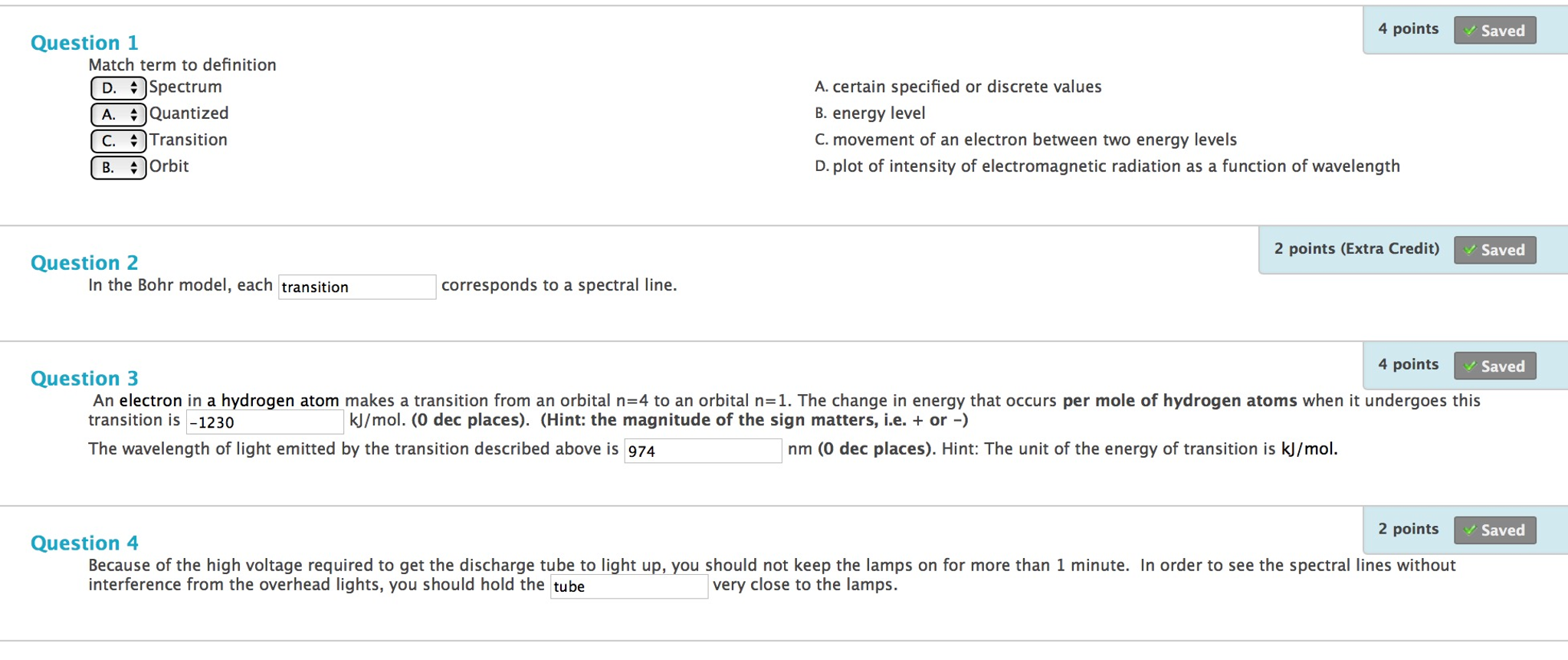1568x660 pixels.
Task: Click the Question 4 blank answer field
Action: coord(628,587)
